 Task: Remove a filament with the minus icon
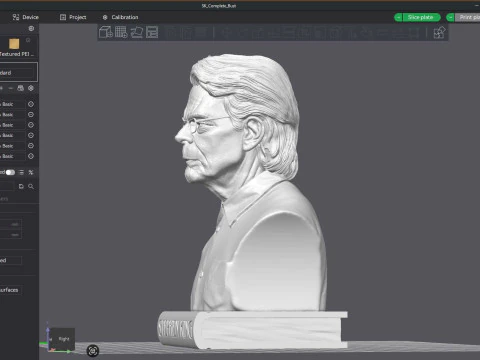click(x=11, y=88)
